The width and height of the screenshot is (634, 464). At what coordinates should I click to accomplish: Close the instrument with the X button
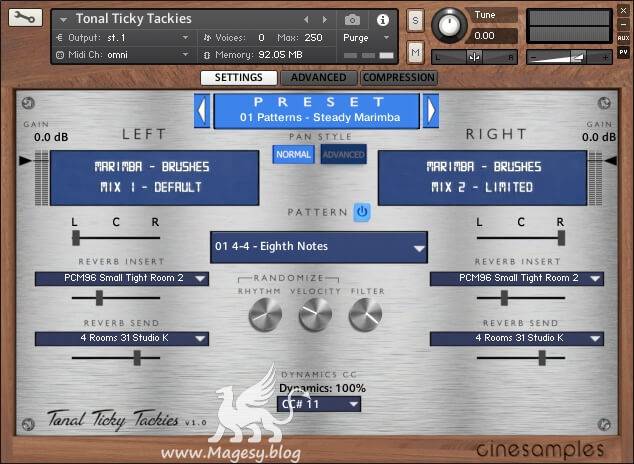click(x=623, y=11)
